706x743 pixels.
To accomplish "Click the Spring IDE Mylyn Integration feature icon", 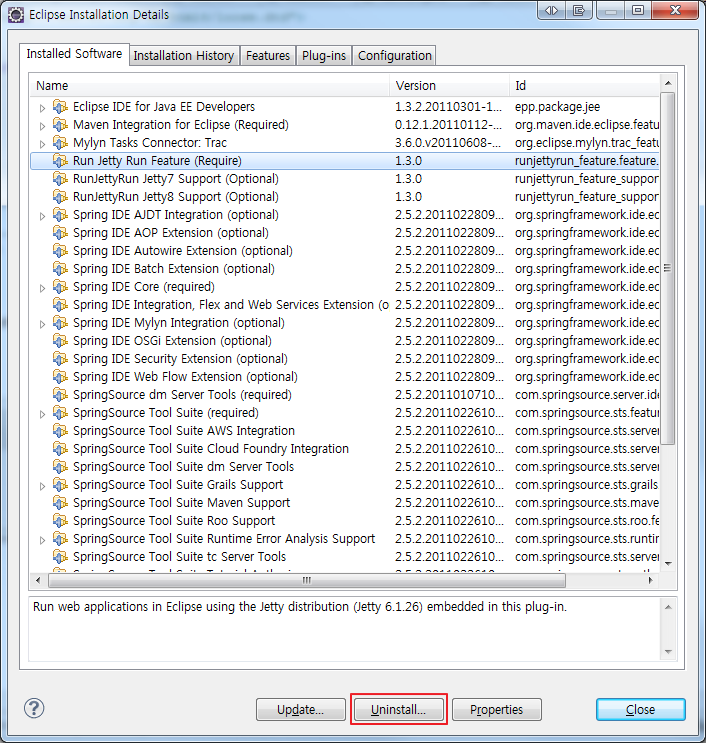I will pyautogui.click(x=60, y=323).
